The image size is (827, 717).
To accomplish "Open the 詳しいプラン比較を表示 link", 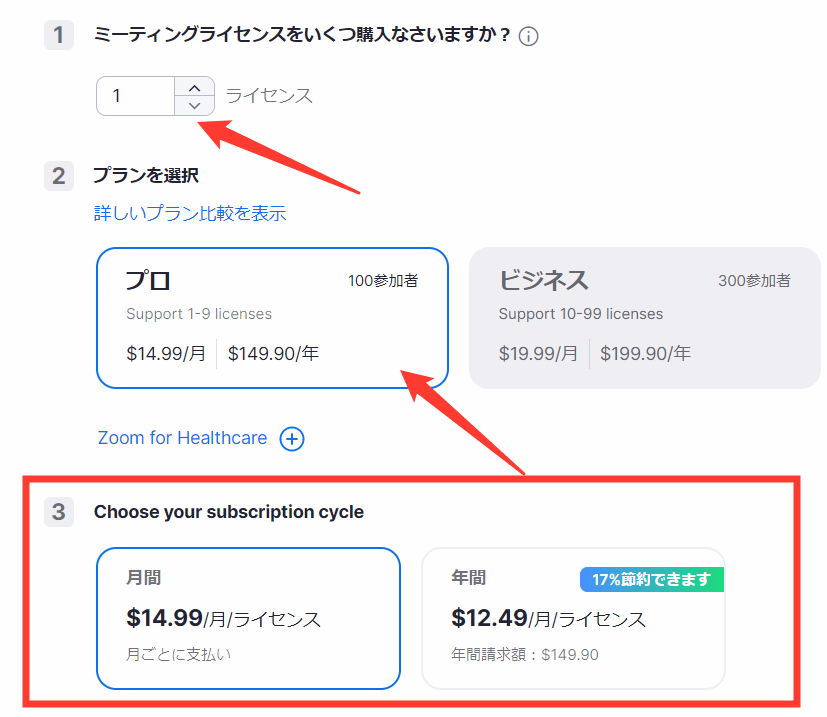I will pos(190,213).
